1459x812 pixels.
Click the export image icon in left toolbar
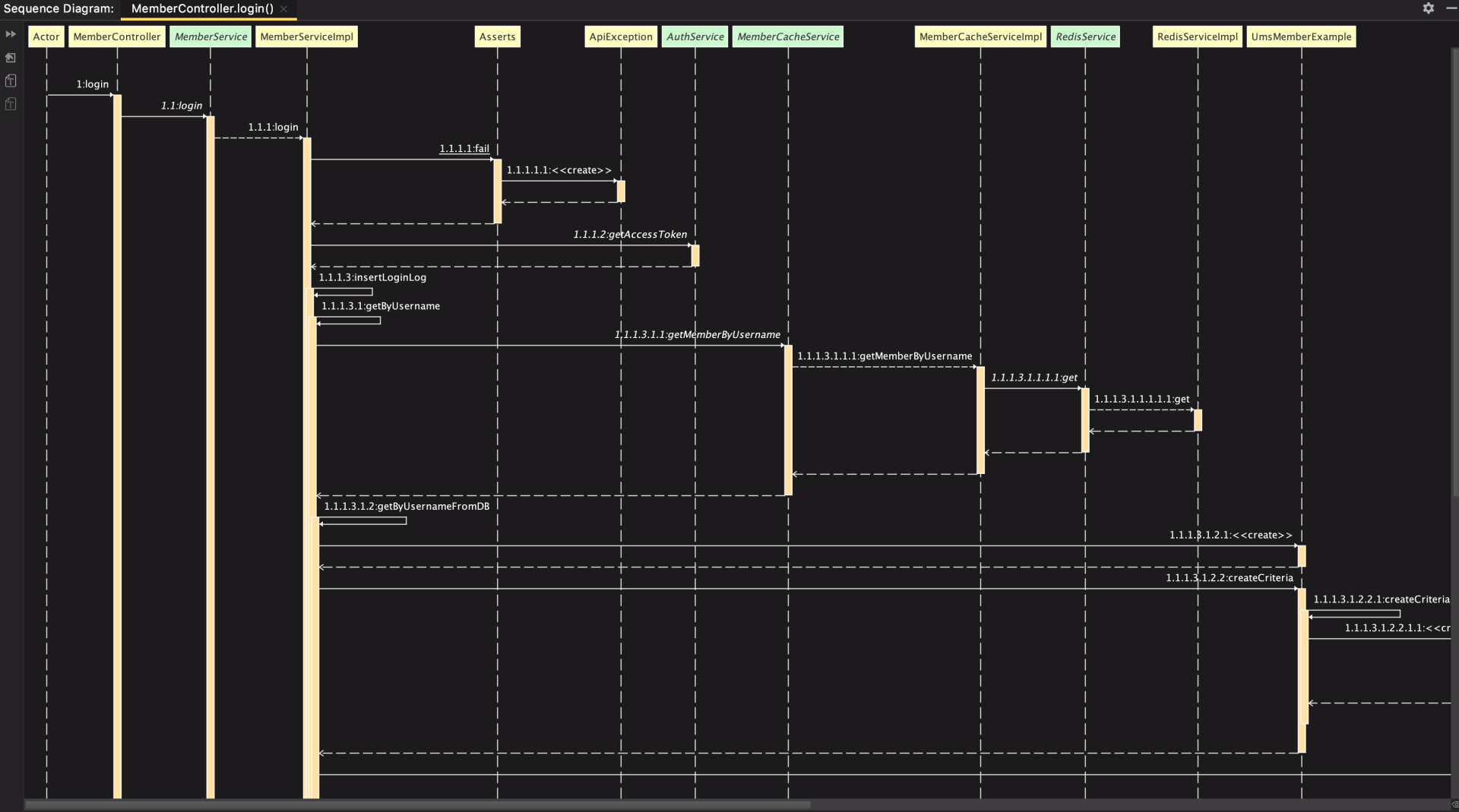coord(11,58)
